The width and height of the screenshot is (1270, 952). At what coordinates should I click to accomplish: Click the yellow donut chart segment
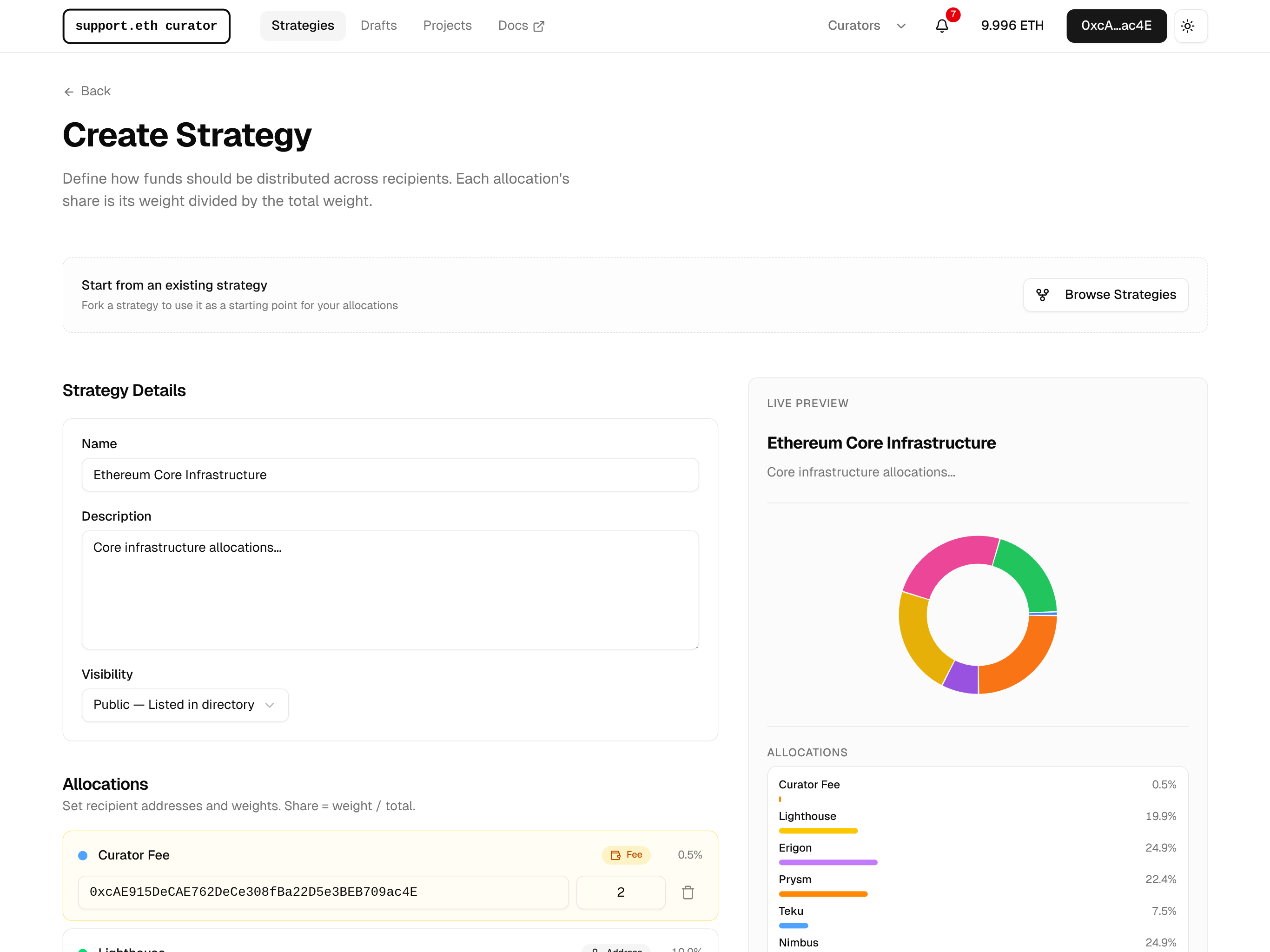(919, 639)
